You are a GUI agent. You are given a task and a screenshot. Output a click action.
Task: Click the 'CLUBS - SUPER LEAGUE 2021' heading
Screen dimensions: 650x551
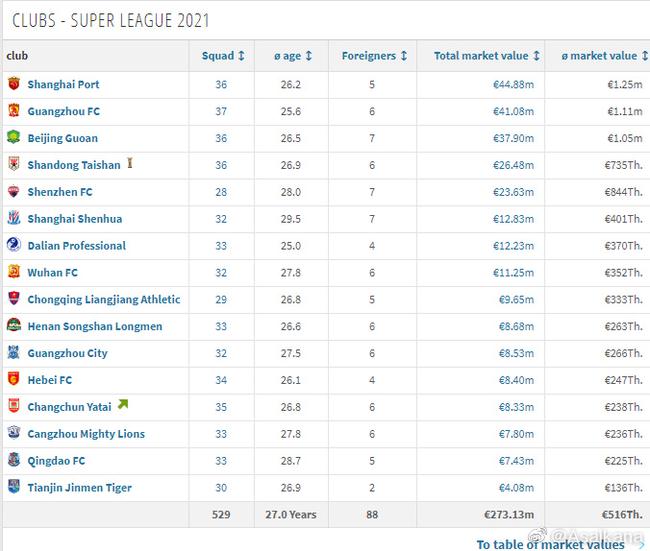tap(111, 20)
